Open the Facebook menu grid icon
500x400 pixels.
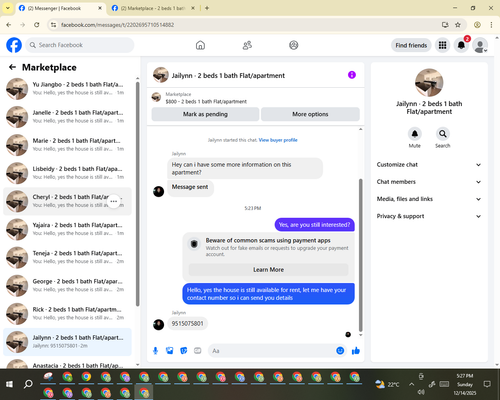(x=442, y=45)
